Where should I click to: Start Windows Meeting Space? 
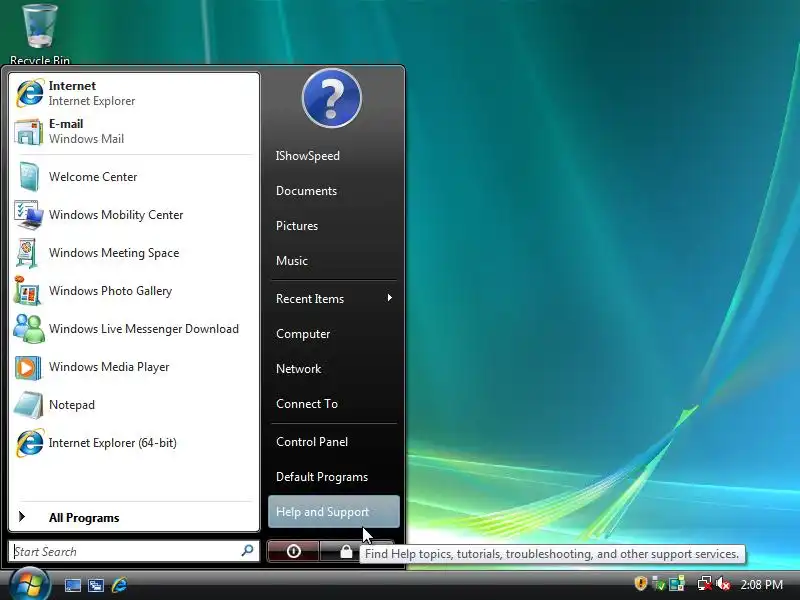(x=134, y=253)
